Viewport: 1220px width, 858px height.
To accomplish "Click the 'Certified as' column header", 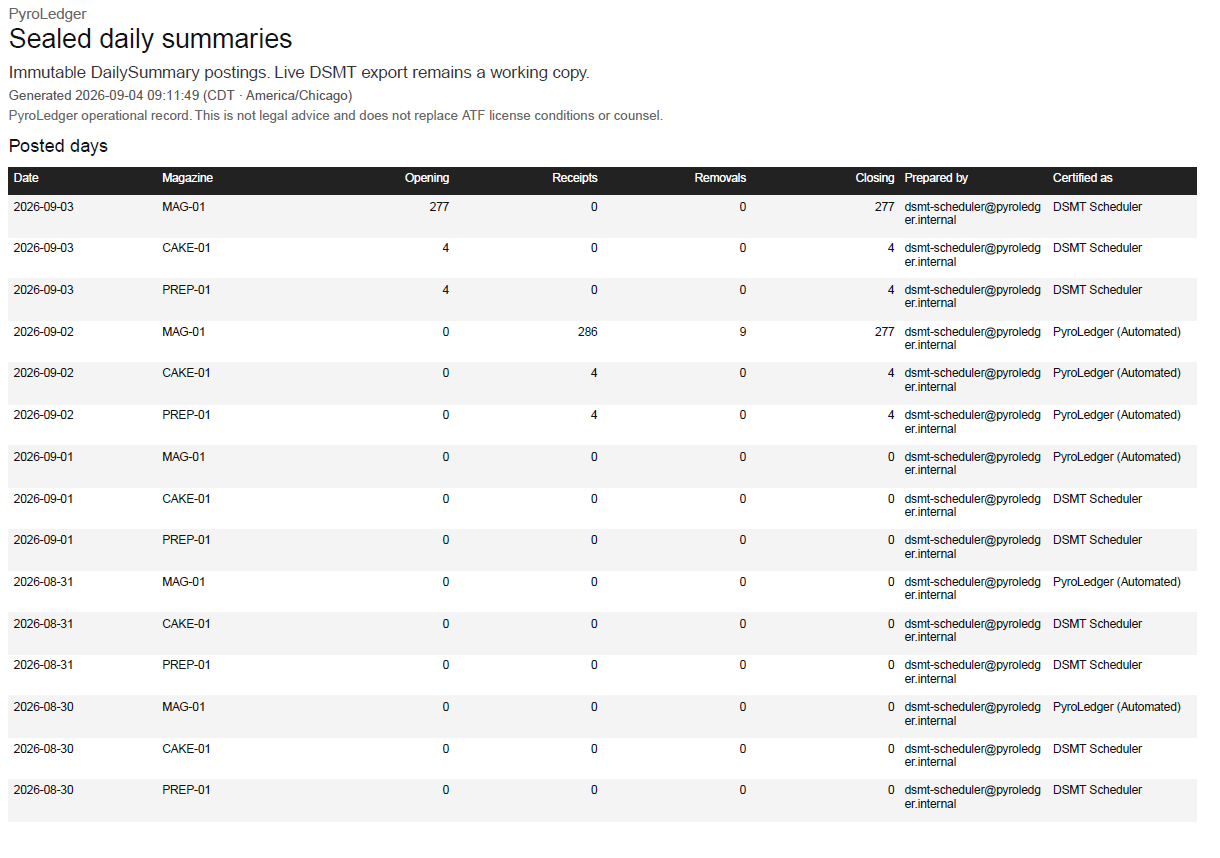I will coord(1082,178).
